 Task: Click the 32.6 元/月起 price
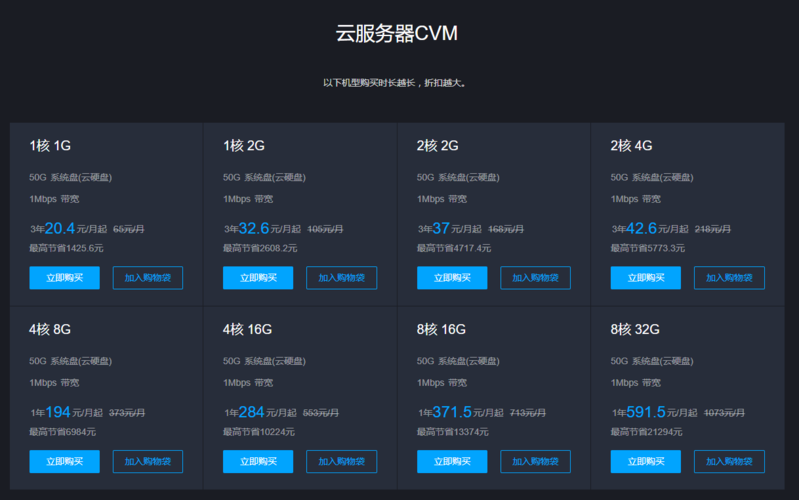point(270,228)
